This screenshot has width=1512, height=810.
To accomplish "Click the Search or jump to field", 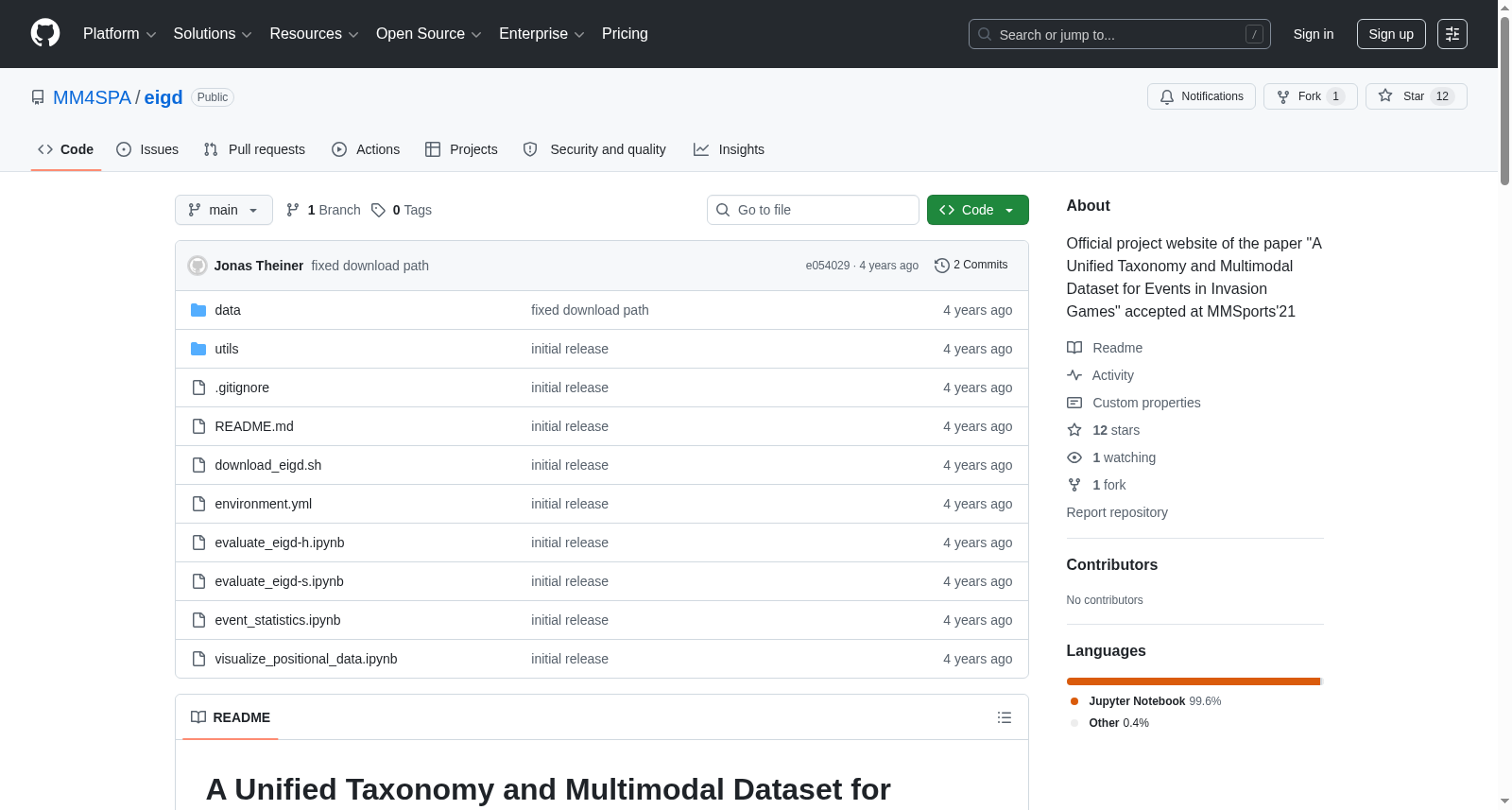I will pyautogui.click(x=1120, y=34).
